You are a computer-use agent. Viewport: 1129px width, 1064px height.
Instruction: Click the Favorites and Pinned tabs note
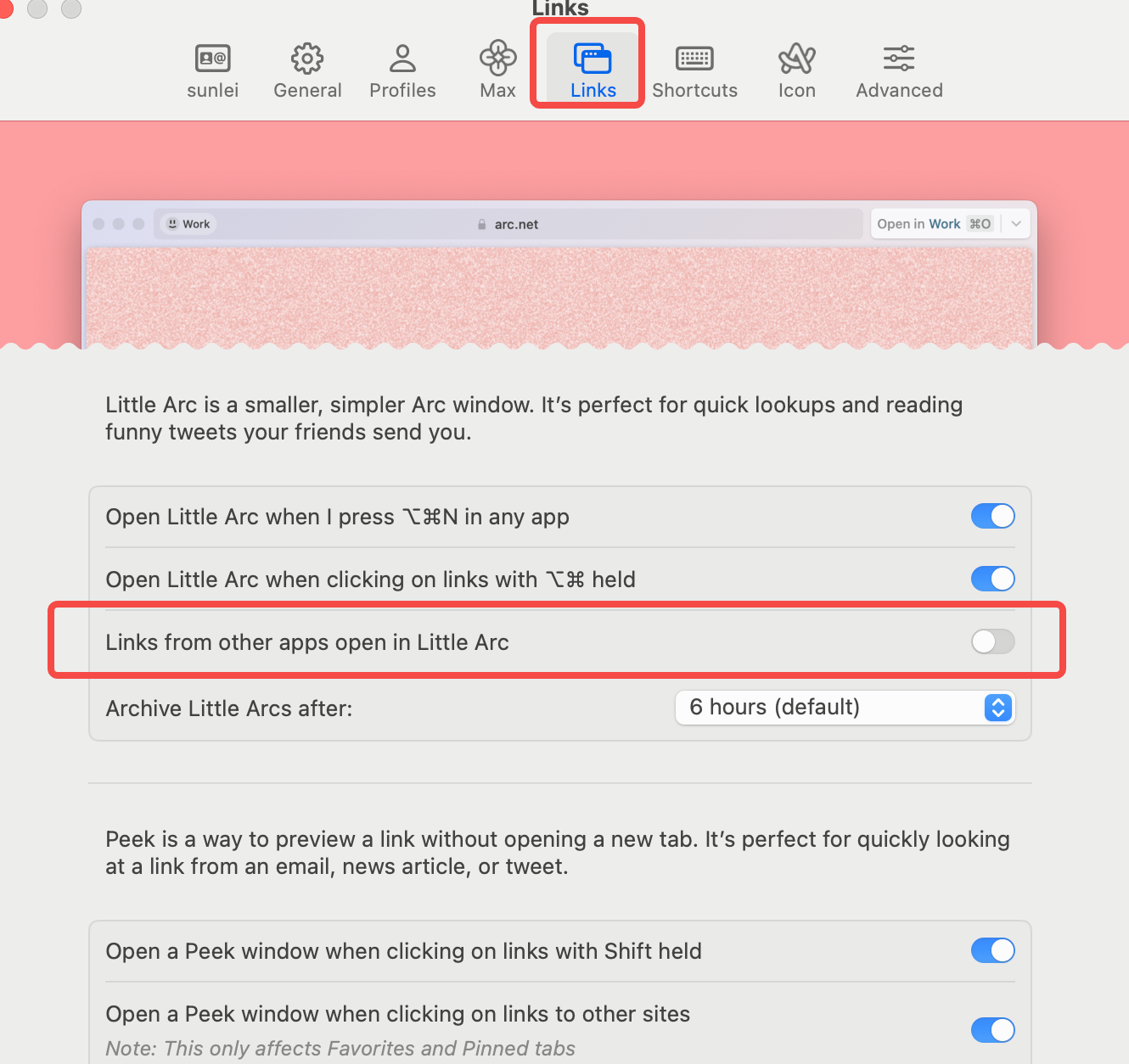(x=340, y=1049)
